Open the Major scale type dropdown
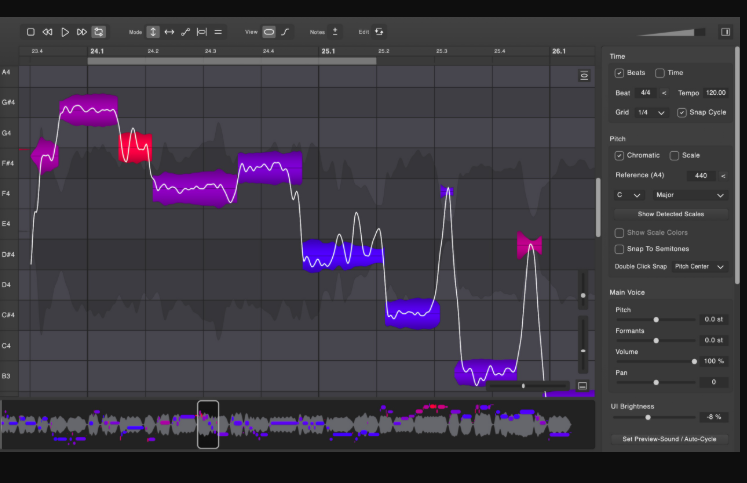The image size is (747, 483). tap(690, 195)
